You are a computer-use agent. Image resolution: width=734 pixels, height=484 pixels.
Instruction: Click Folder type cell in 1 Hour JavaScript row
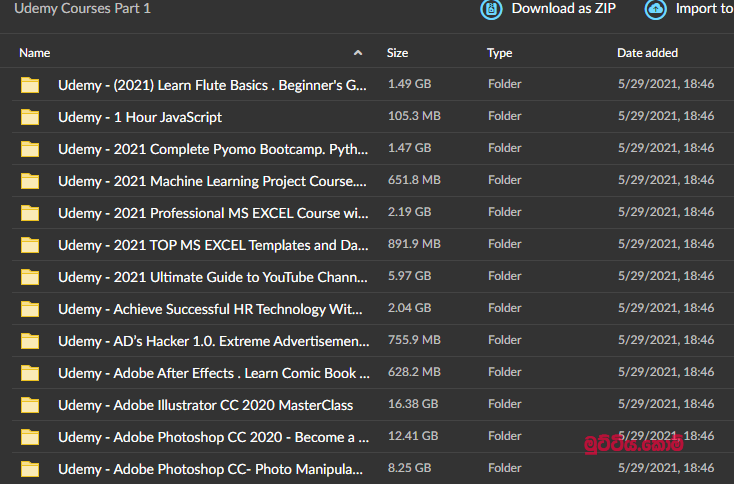pyautogui.click(x=505, y=116)
